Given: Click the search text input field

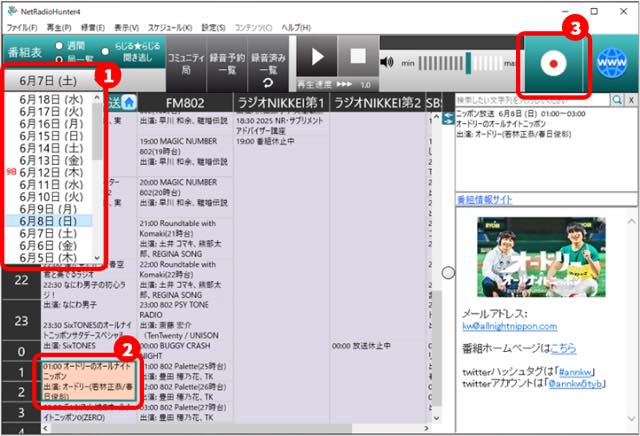Looking at the screenshot, I should (x=533, y=100).
